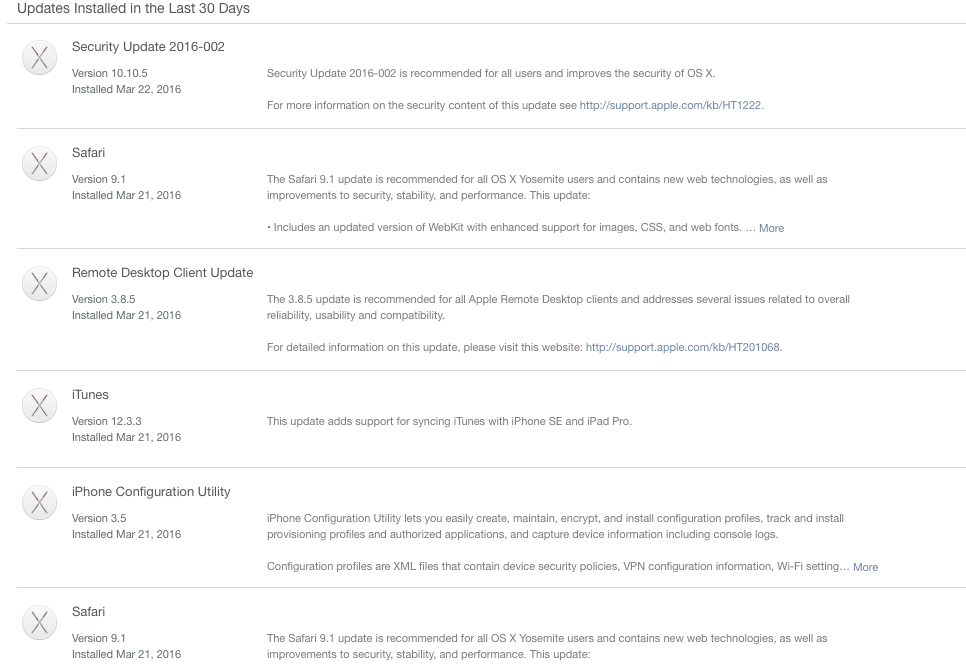Image resolution: width=966 pixels, height=669 pixels.
Task: Click the Version 3.8.5 label
Action: click(x=103, y=299)
